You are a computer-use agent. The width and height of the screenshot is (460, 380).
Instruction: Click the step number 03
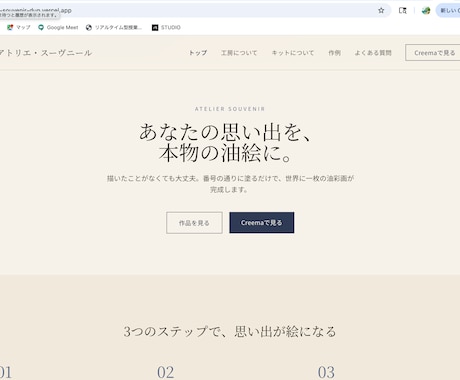[x=326, y=372]
